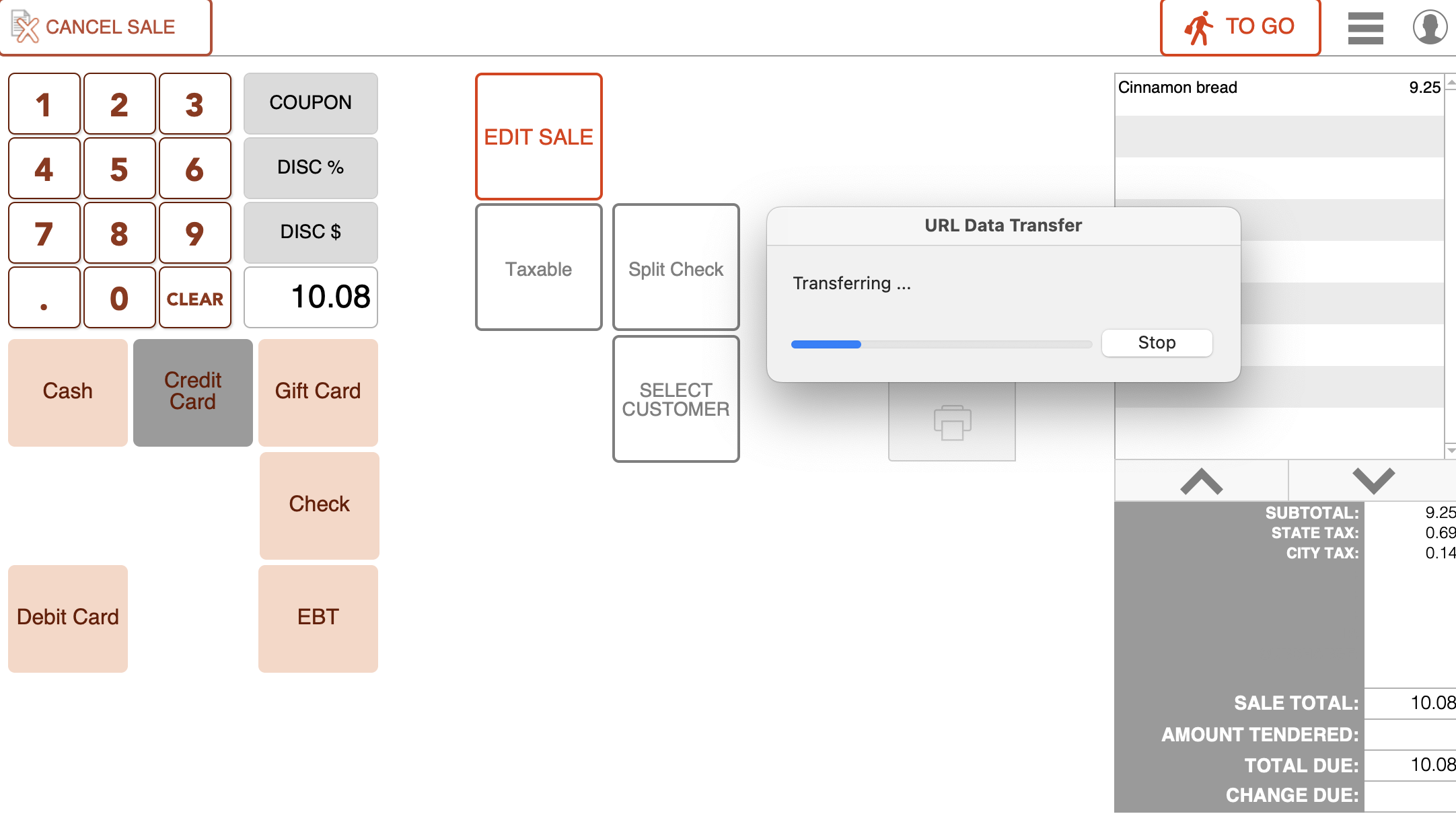
Task: Open the Select Customer chooser
Action: point(676,399)
